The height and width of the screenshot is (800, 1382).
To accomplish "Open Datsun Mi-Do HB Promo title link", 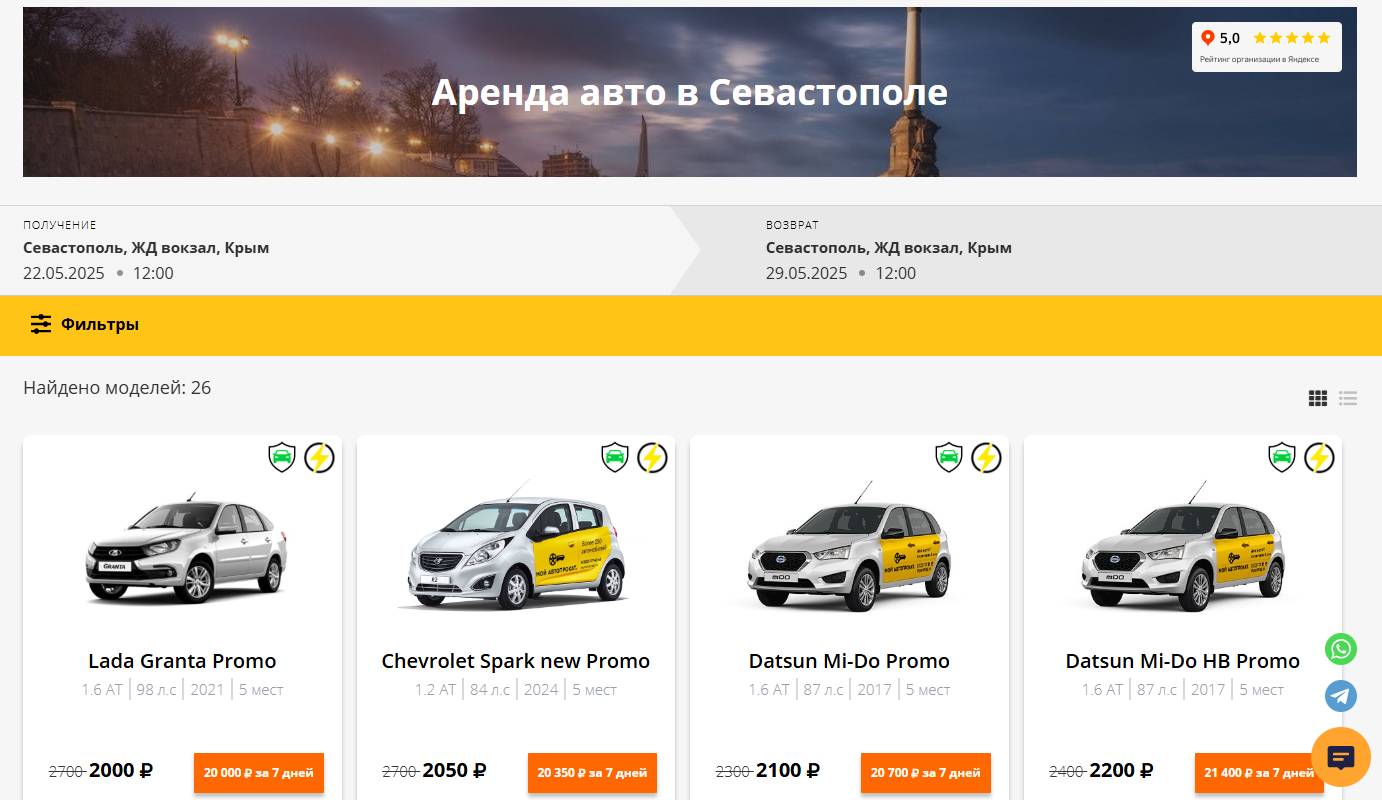I will pyautogui.click(x=1183, y=661).
